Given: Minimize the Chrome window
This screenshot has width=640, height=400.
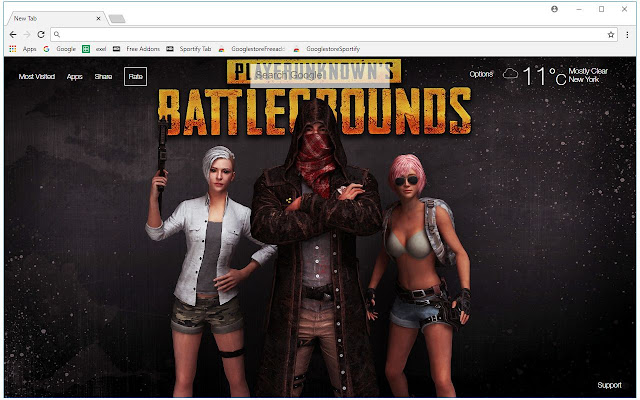Looking at the screenshot, I should (x=579, y=9).
